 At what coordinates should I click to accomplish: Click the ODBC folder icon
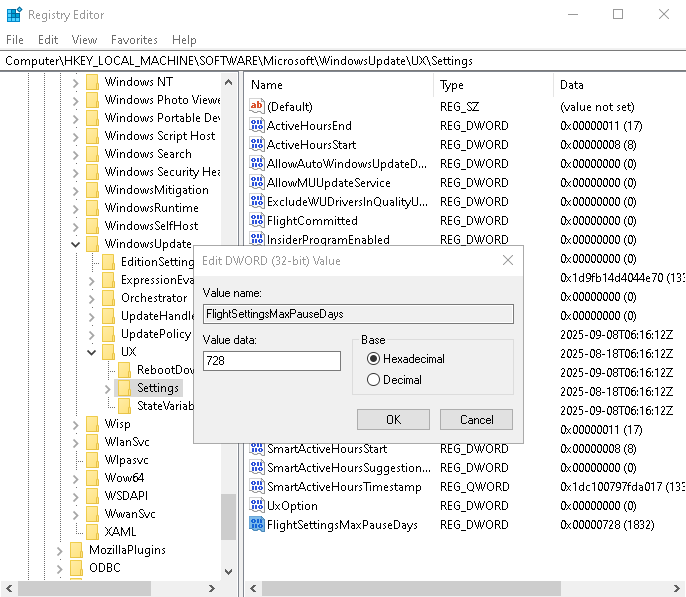pos(77,568)
